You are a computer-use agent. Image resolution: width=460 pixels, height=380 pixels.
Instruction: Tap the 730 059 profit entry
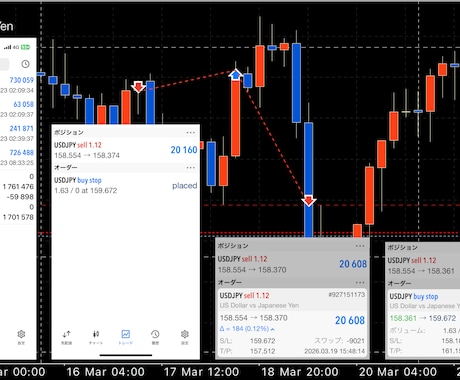coord(22,80)
